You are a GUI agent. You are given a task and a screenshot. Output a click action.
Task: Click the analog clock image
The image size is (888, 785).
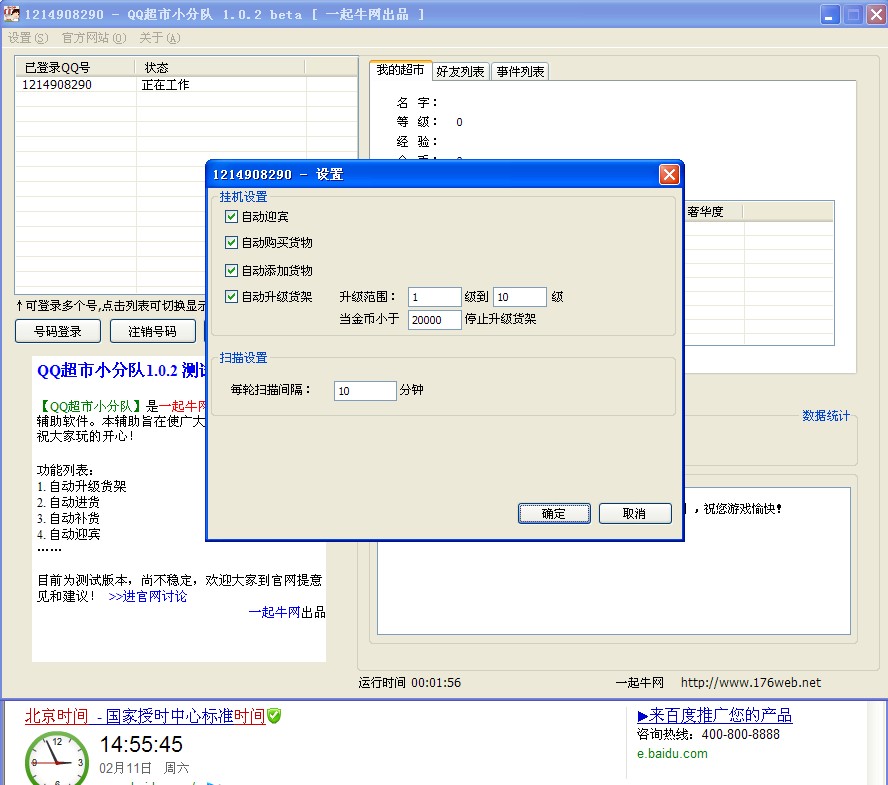point(57,758)
